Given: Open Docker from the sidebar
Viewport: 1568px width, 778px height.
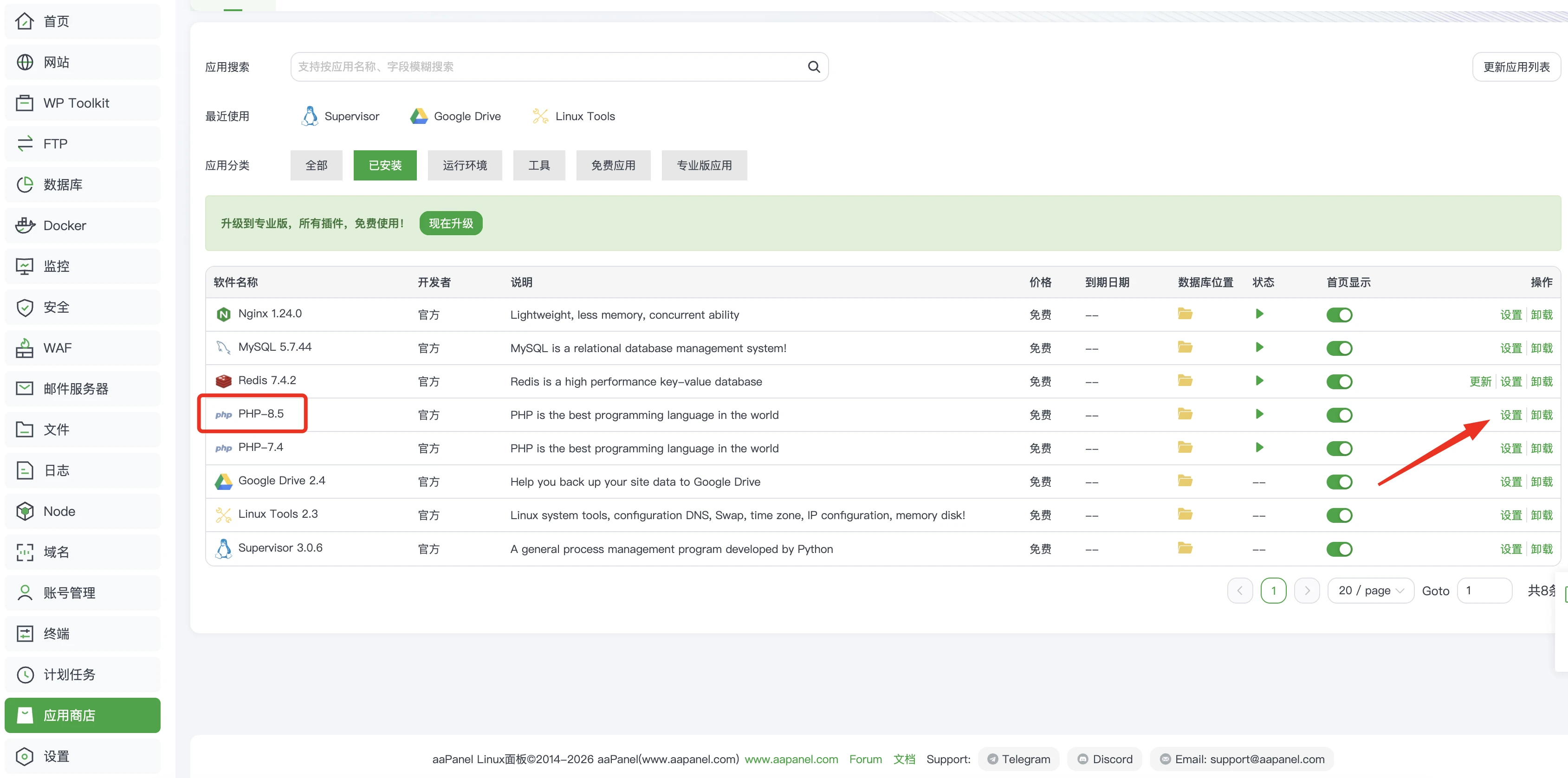Looking at the screenshot, I should click(x=65, y=225).
